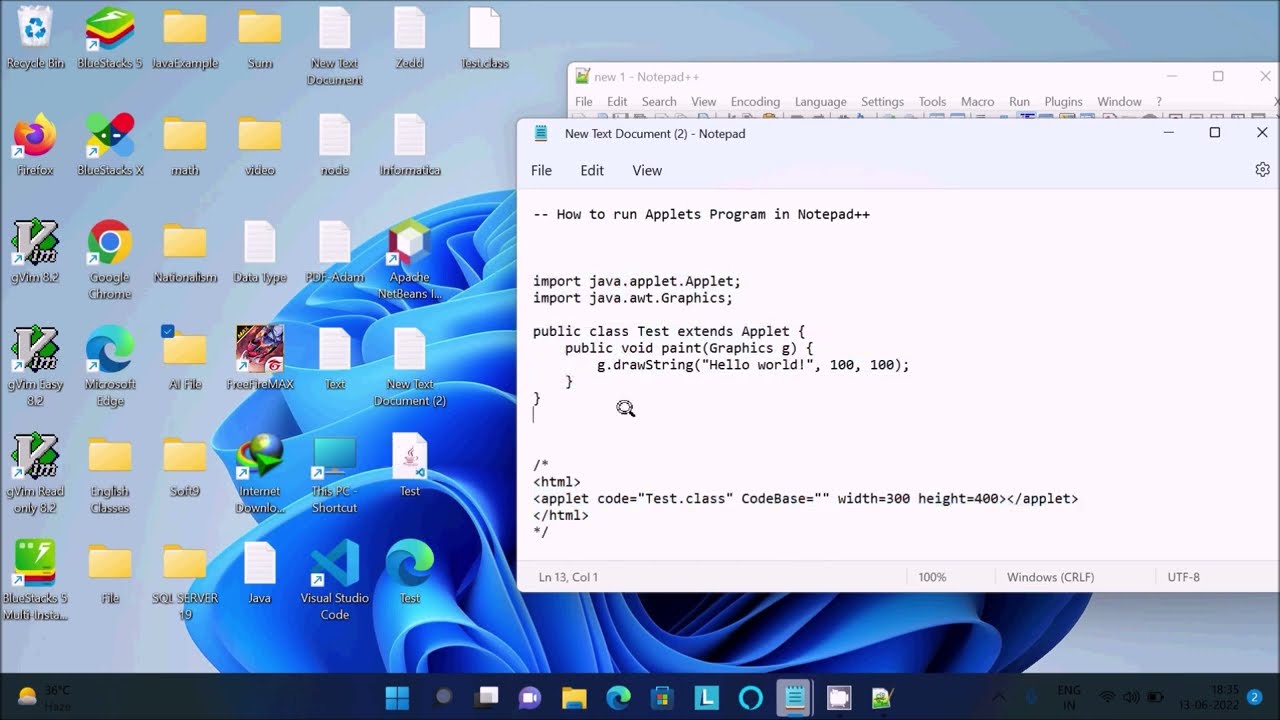The height and width of the screenshot is (720, 1280).
Task: Select the video folder on desktop
Action: 260,145
